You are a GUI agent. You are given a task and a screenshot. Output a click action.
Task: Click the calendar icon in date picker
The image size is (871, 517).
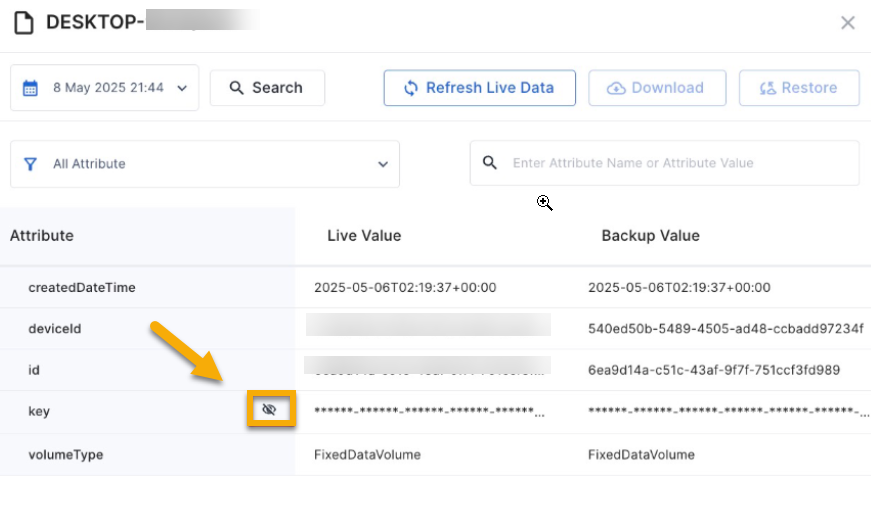31,88
